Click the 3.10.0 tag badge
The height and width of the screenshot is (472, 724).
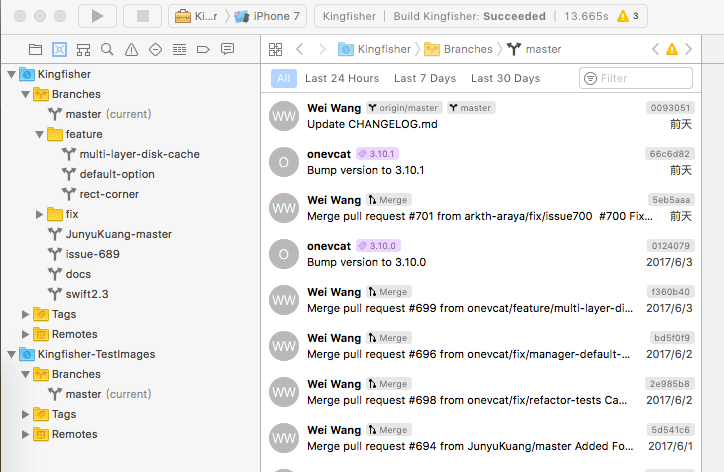pos(378,246)
